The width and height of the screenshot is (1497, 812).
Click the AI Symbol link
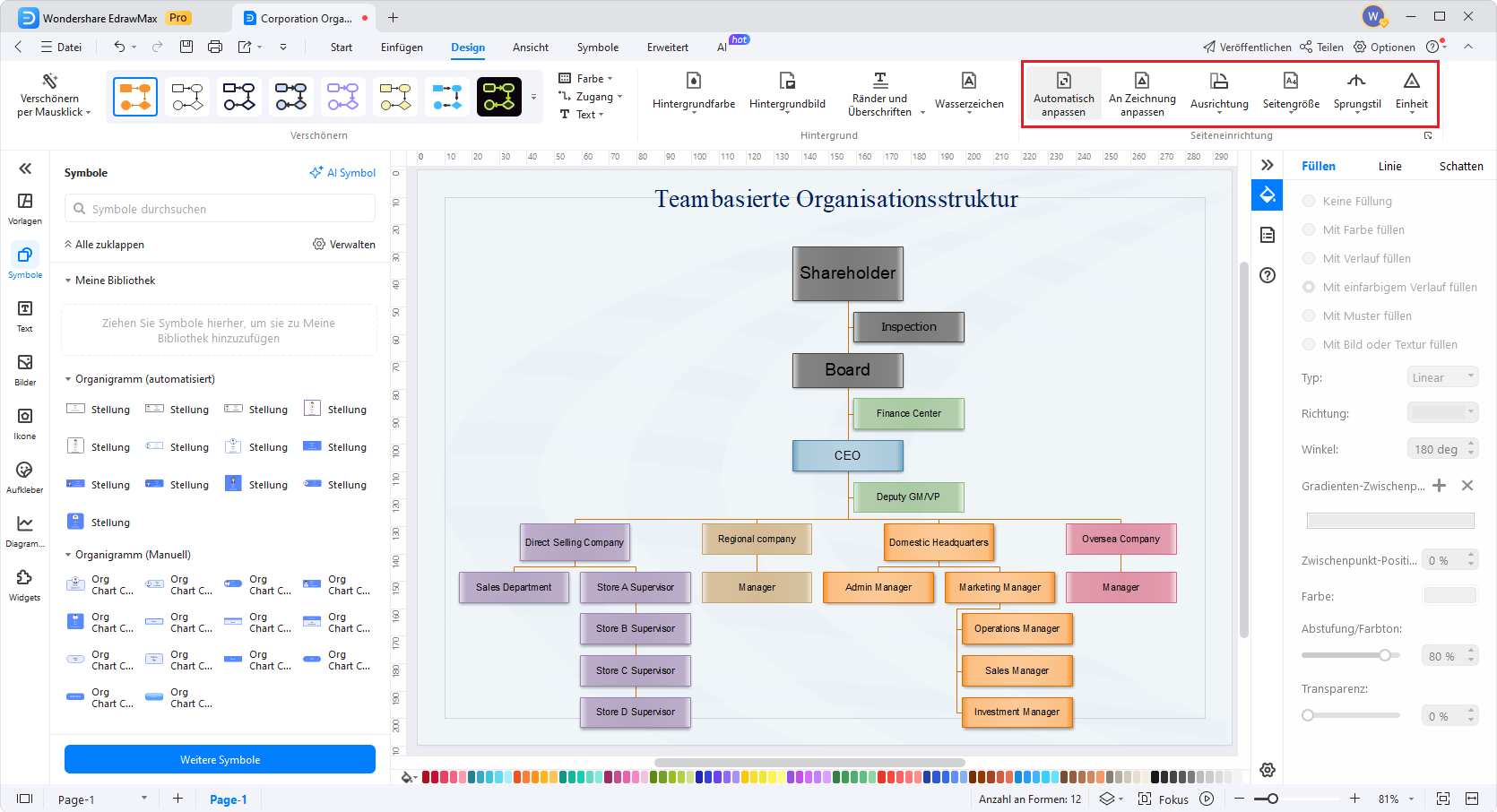(342, 172)
